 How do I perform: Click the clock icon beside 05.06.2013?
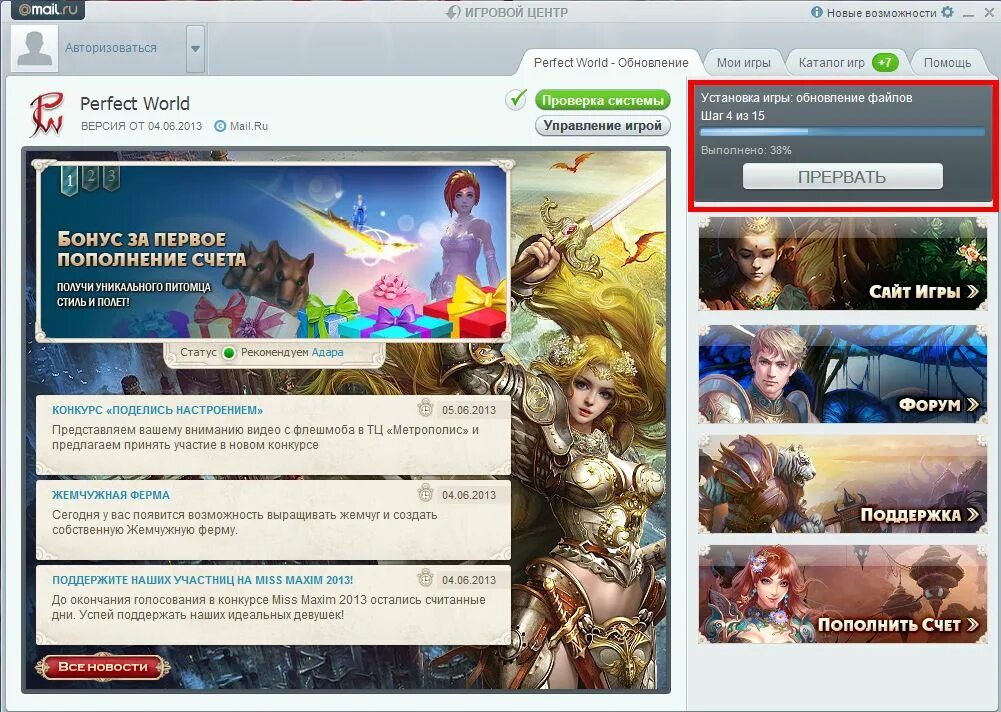click(425, 408)
